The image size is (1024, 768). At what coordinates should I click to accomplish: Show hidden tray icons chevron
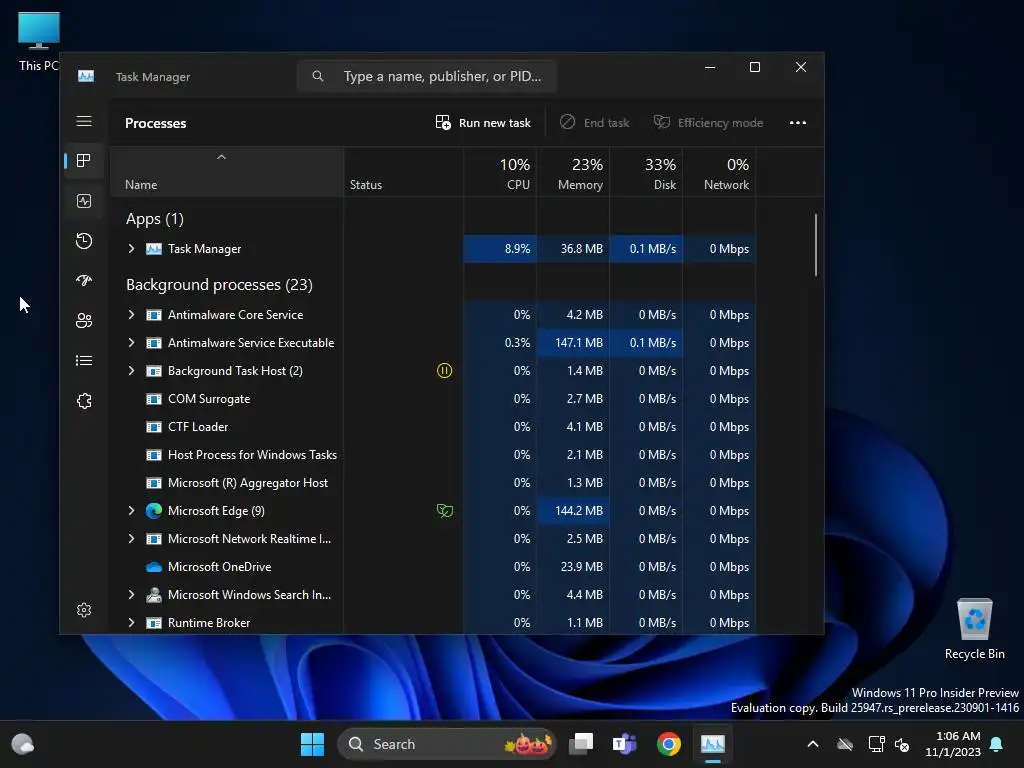[813, 744]
